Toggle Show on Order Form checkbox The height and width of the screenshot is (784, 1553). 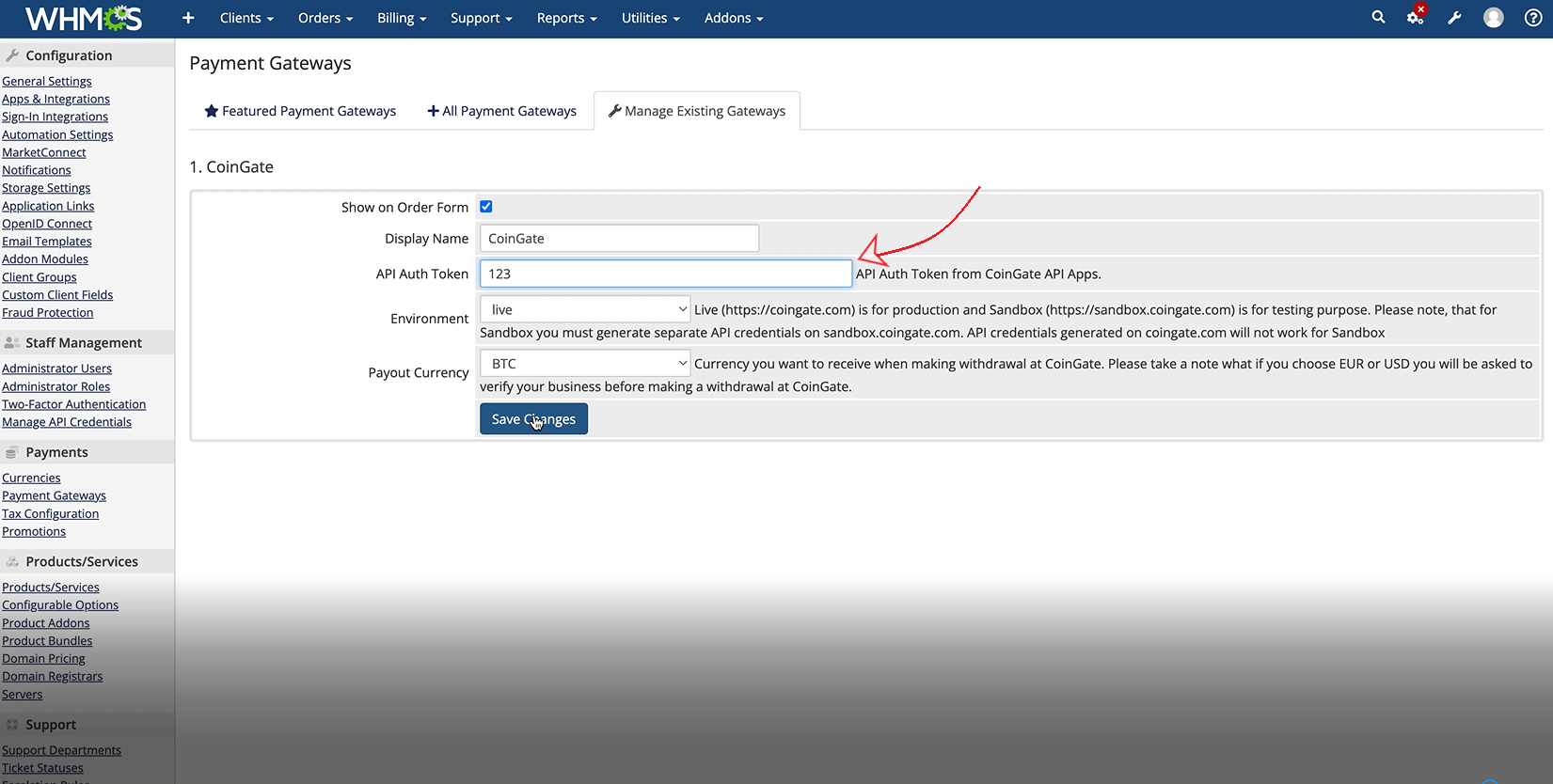click(x=486, y=207)
